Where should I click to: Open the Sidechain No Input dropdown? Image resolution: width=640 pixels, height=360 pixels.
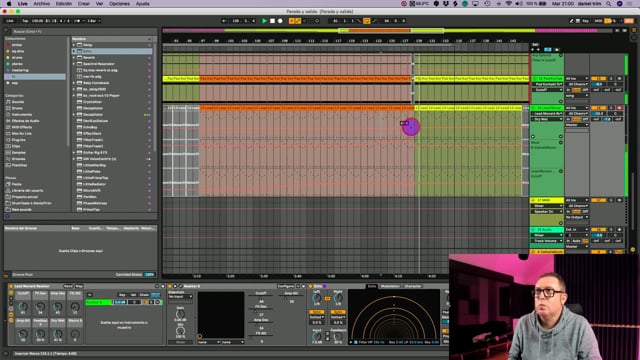coord(180,297)
